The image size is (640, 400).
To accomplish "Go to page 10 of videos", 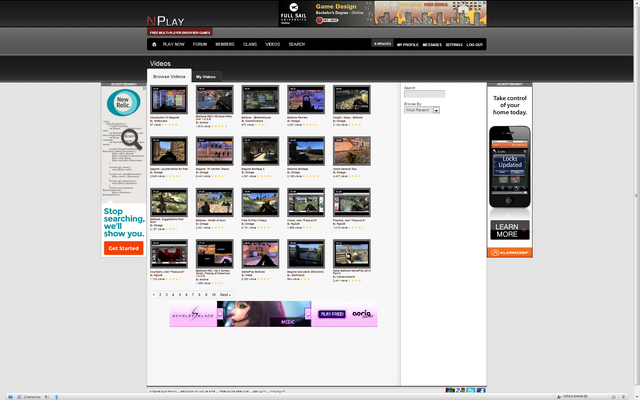I will pos(213,295).
